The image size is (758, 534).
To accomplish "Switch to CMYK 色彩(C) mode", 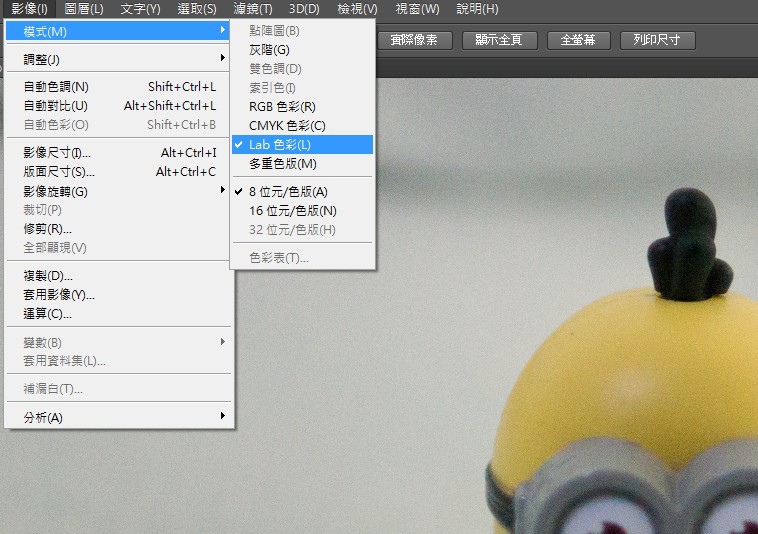I will tap(303, 126).
